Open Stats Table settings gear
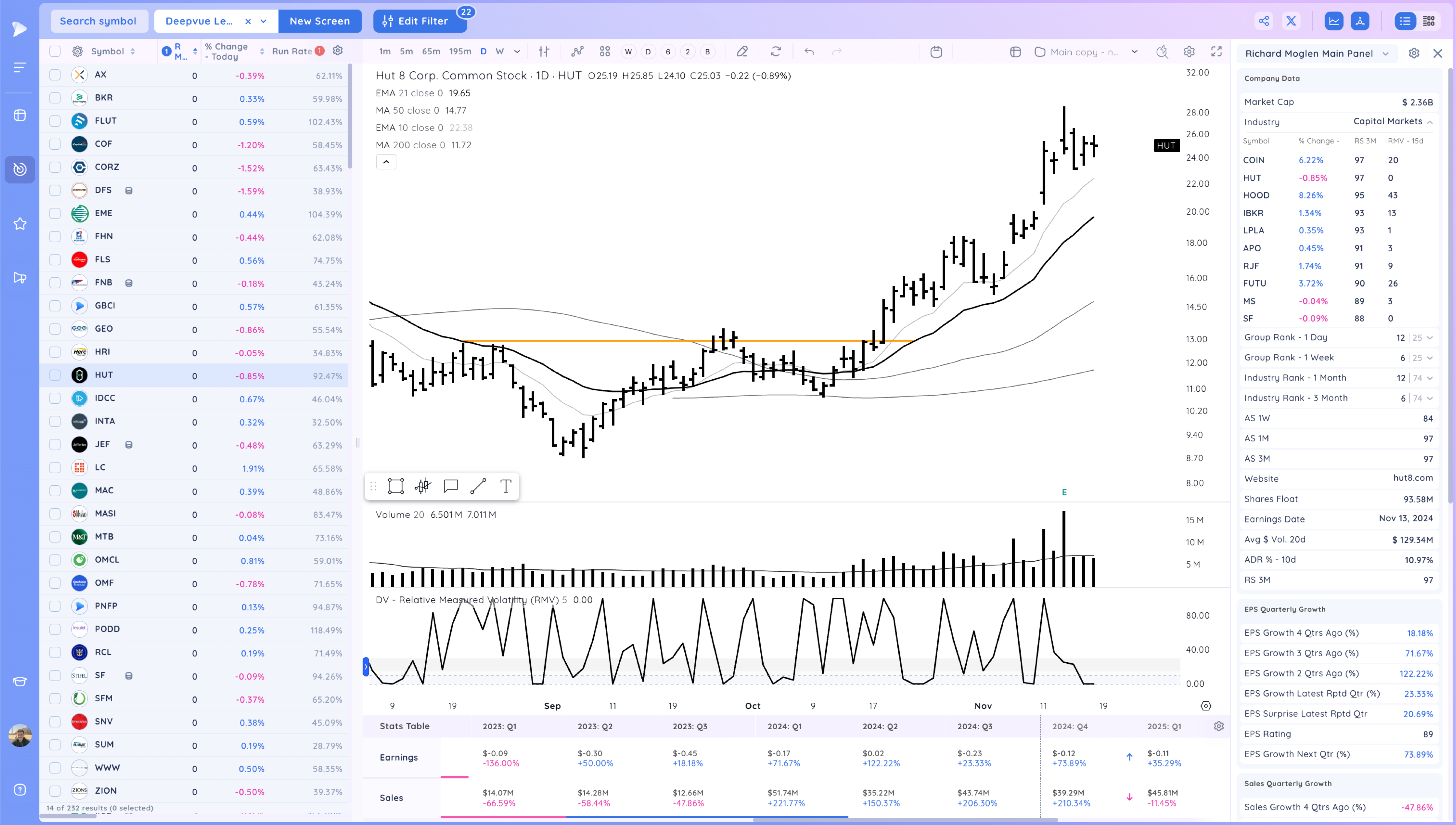This screenshot has height=825, width=1456. point(1219,726)
